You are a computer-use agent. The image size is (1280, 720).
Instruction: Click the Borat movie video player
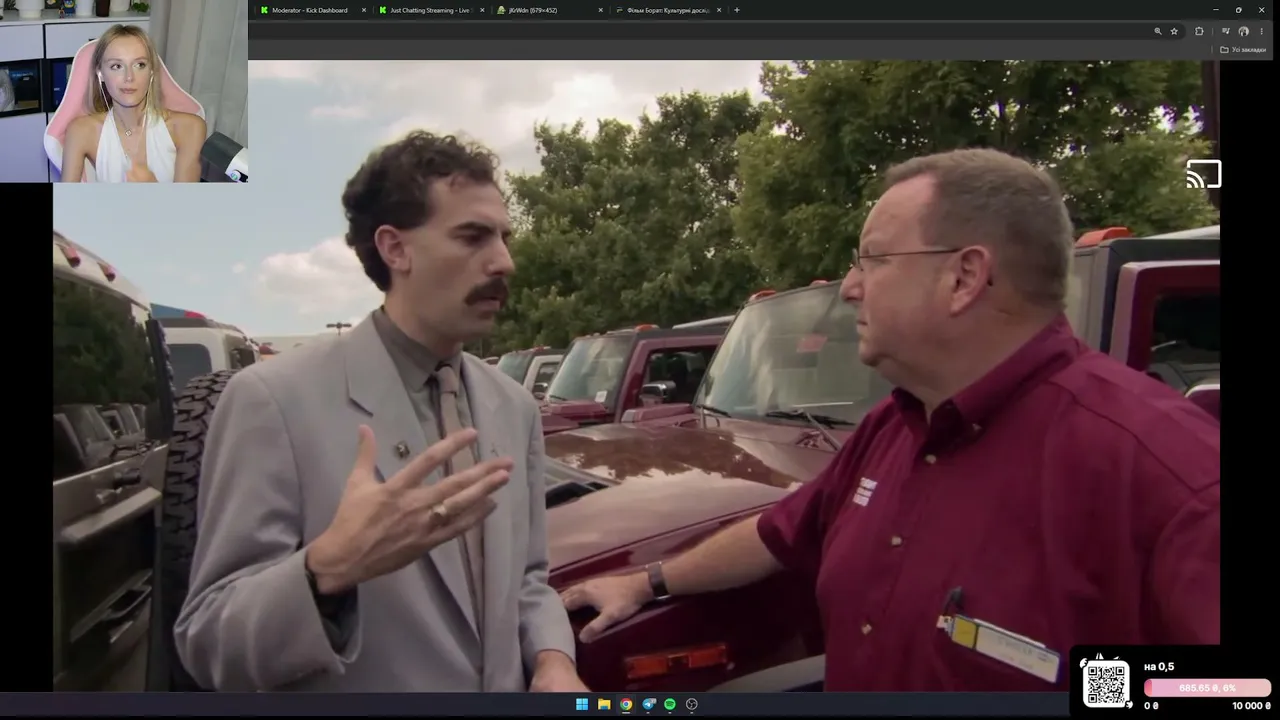[x=636, y=375]
